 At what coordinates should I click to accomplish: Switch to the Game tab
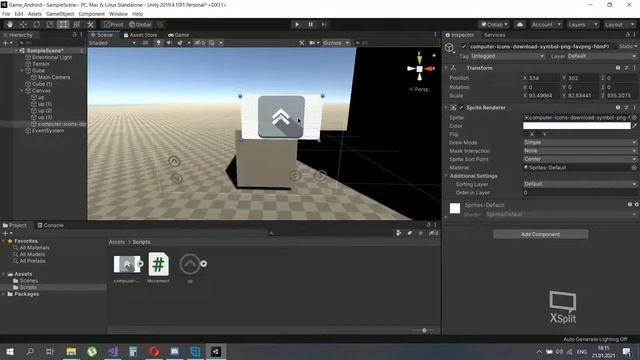tap(178, 35)
